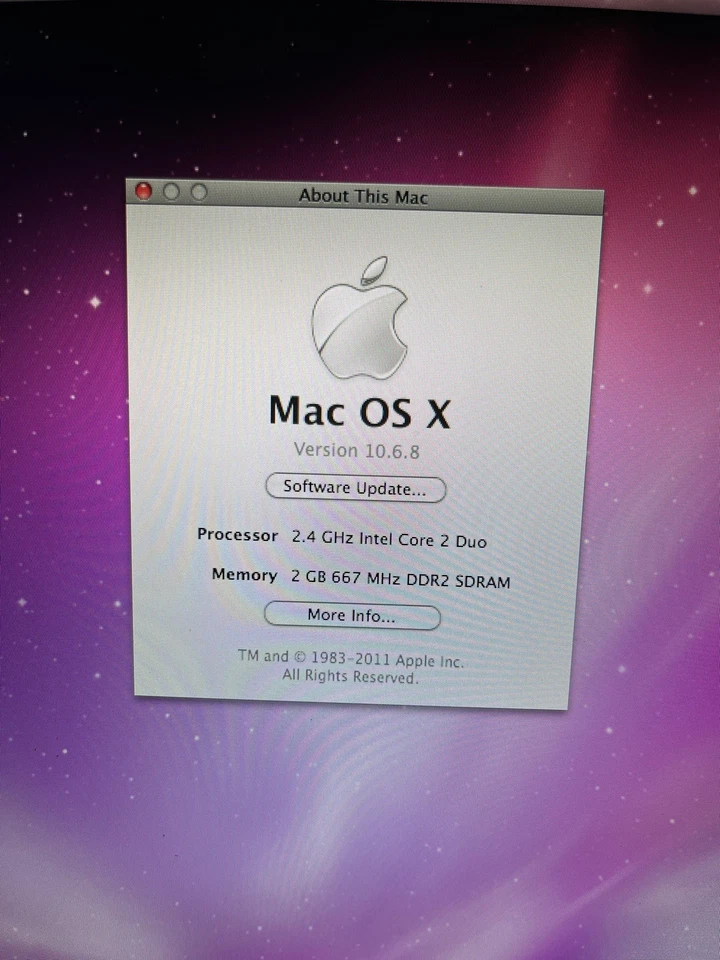Click the Apple logo image
The height and width of the screenshot is (960, 720).
pyautogui.click(x=360, y=318)
